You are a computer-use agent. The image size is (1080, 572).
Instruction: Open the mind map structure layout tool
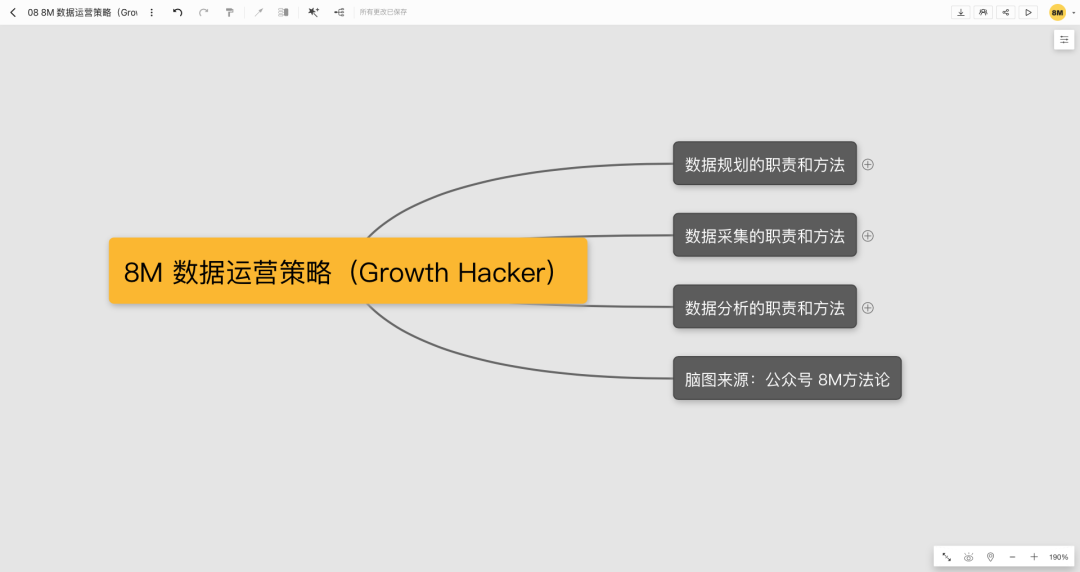coord(339,12)
